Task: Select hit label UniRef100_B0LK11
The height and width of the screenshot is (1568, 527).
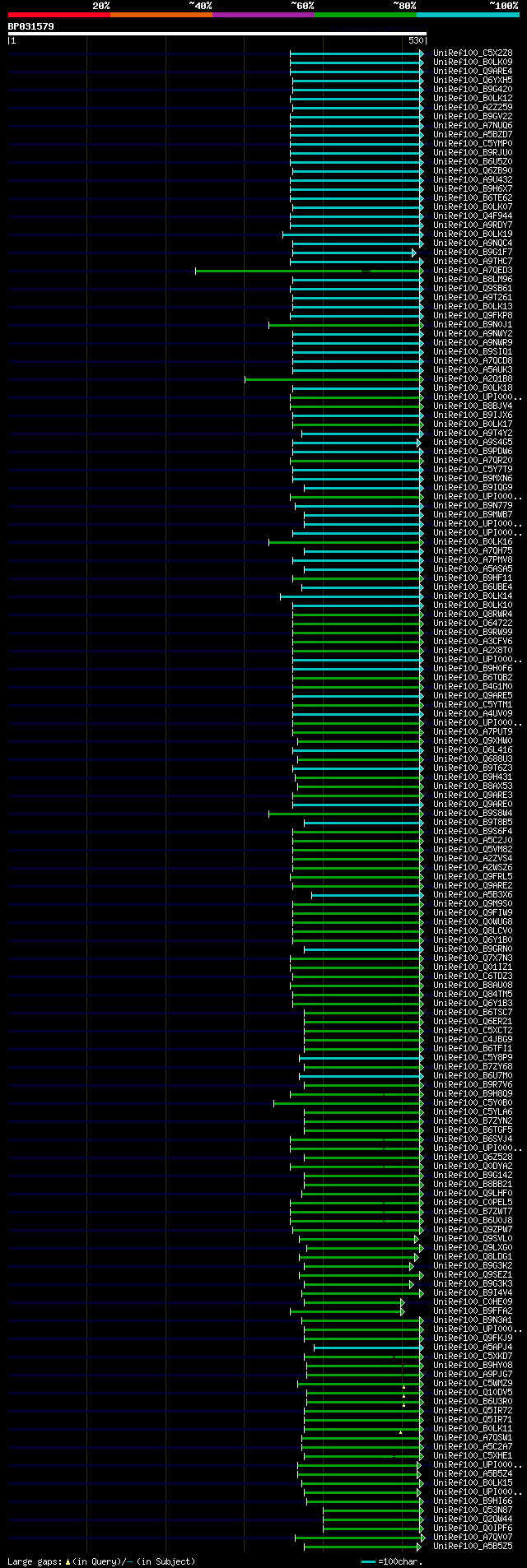Action: [x=473, y=1428]
